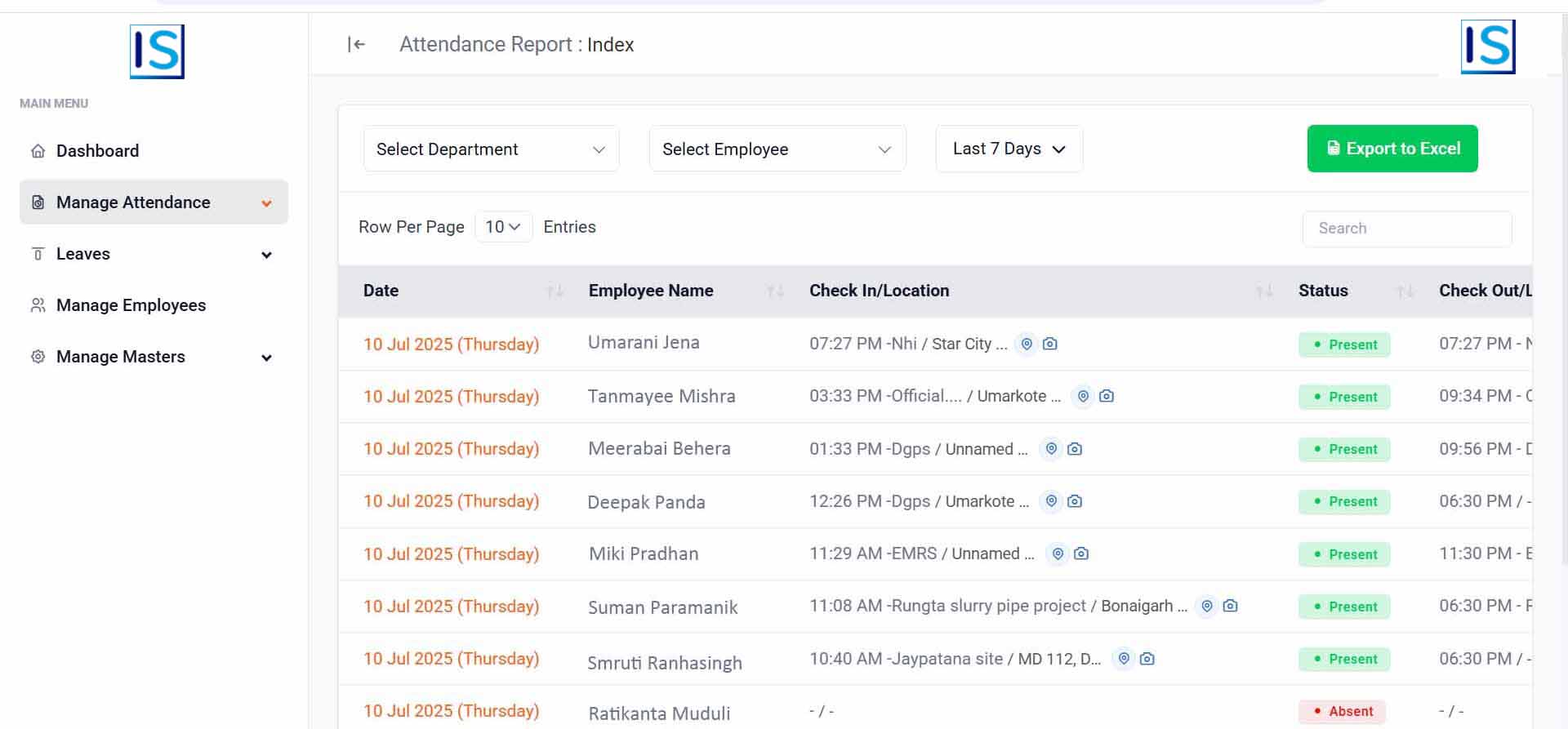Click the IS profile logo top right
Screen dimensions: 1568x729
tap(1487, 47)
